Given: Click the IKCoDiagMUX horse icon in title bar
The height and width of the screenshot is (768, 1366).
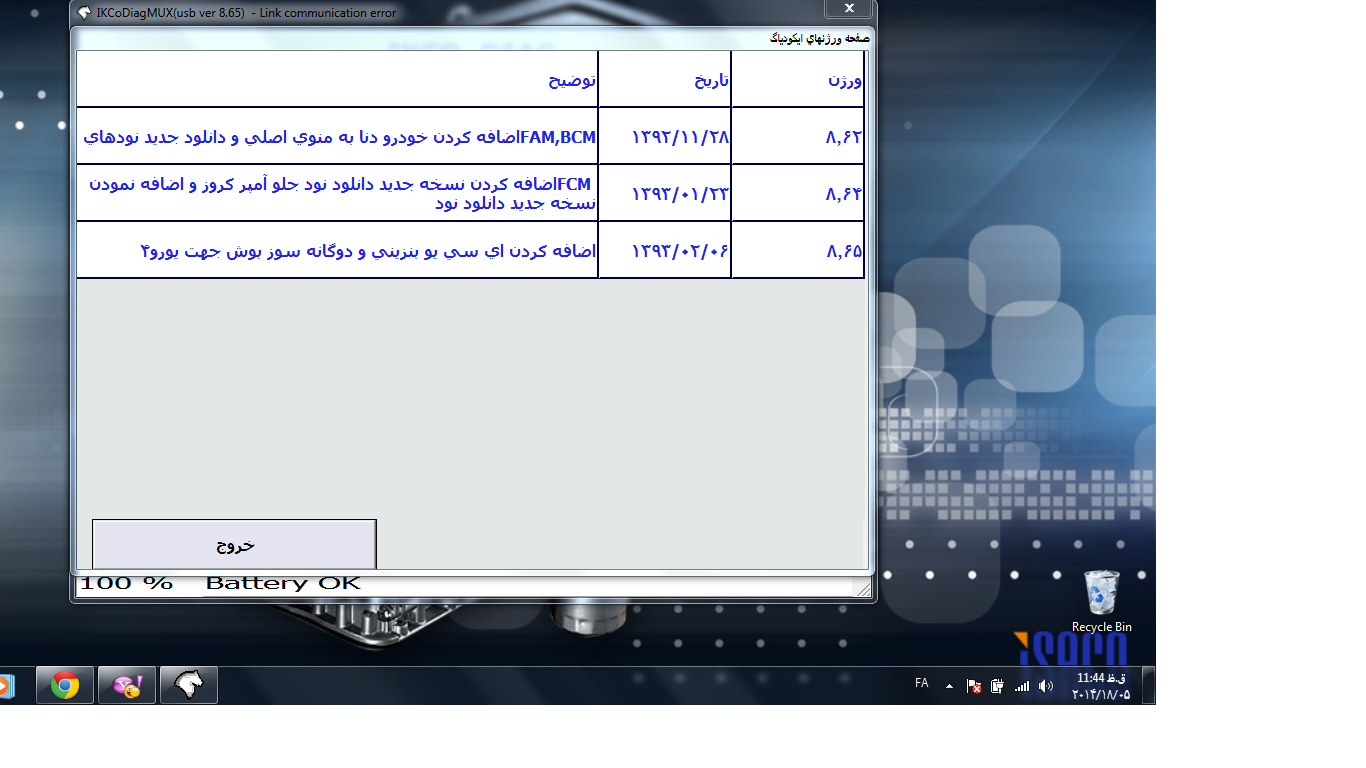Looking at the screenshot, I should pos(84,13).
